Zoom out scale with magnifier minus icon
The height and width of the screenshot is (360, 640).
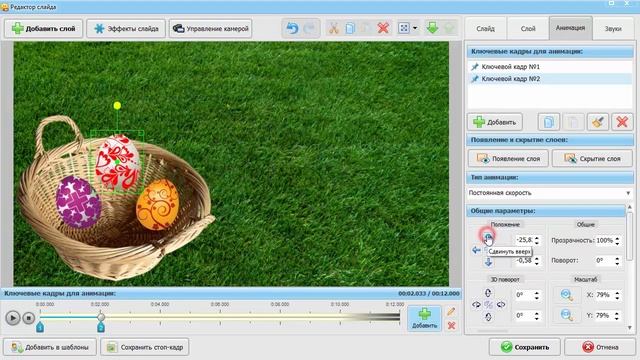(x=567, y=315)
